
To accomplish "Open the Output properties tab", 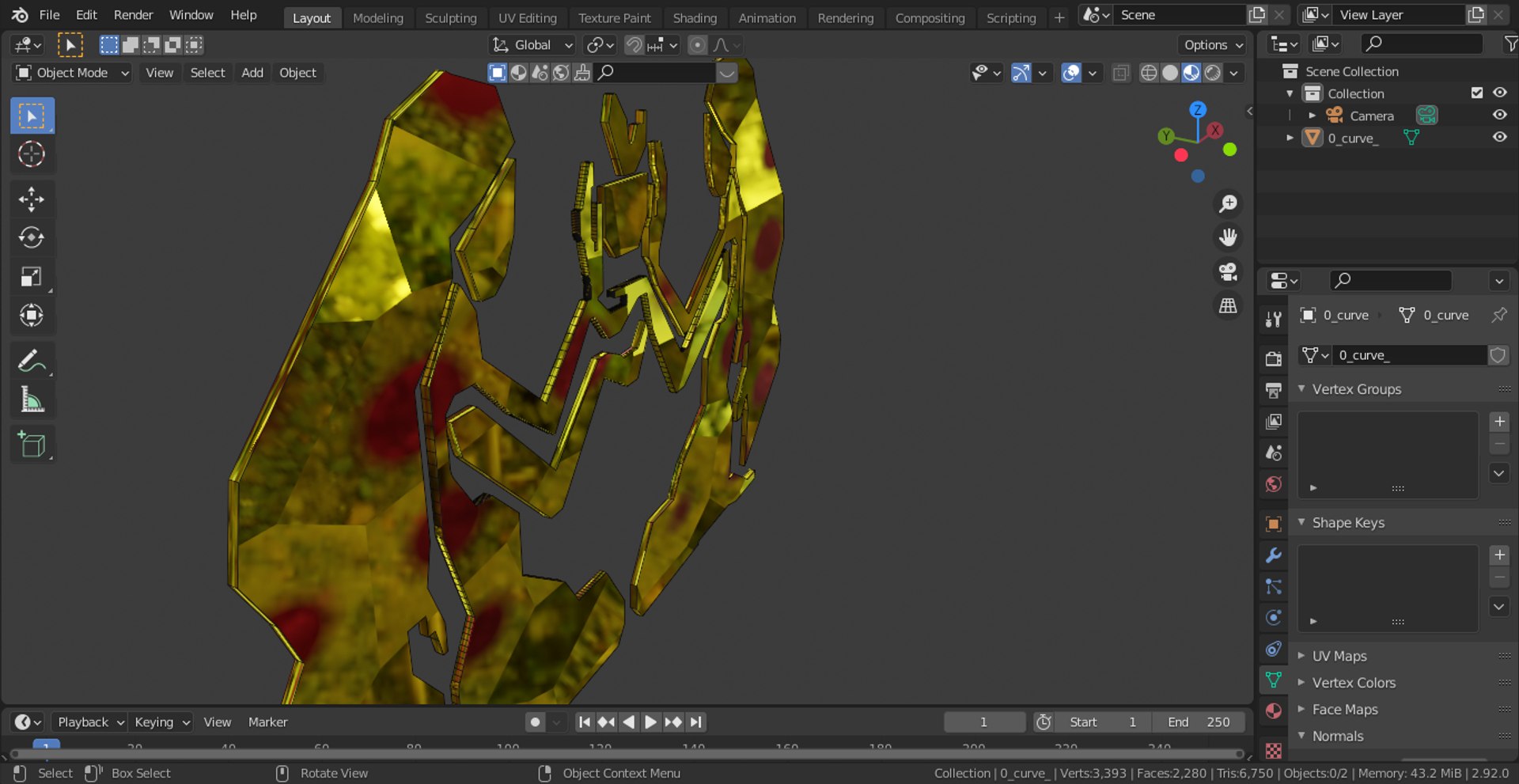I will coord(1273,390).
